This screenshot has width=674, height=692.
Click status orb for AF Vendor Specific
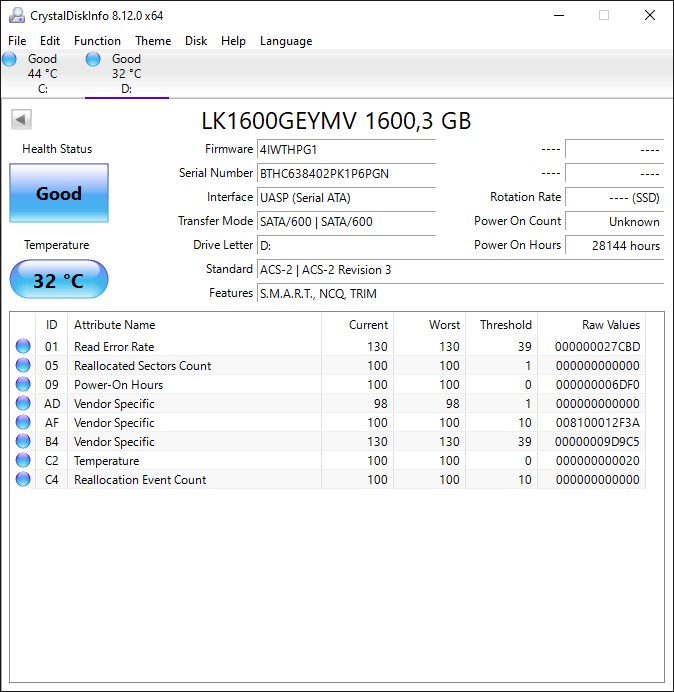23,422
